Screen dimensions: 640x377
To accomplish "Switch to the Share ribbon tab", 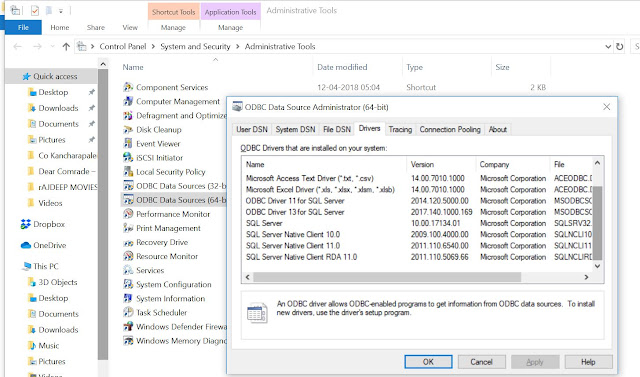I will (x=96, y=27).
